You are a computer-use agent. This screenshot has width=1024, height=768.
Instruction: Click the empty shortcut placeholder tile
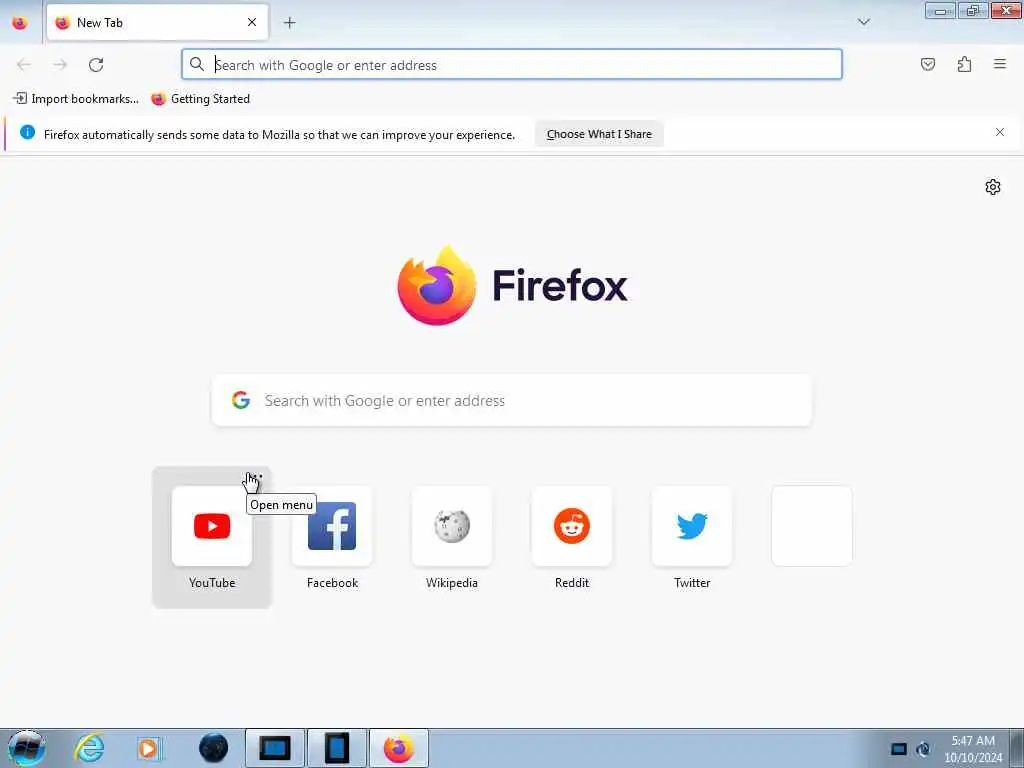click(812, 526)
